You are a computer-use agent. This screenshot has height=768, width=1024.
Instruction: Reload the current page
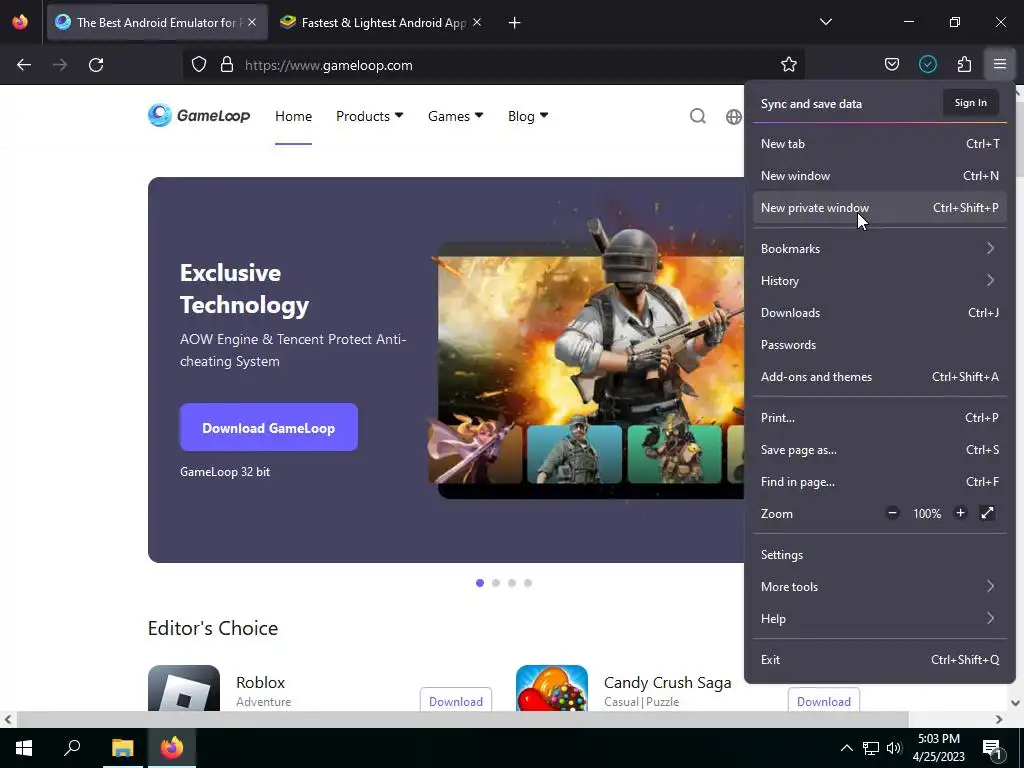point(96,65)
